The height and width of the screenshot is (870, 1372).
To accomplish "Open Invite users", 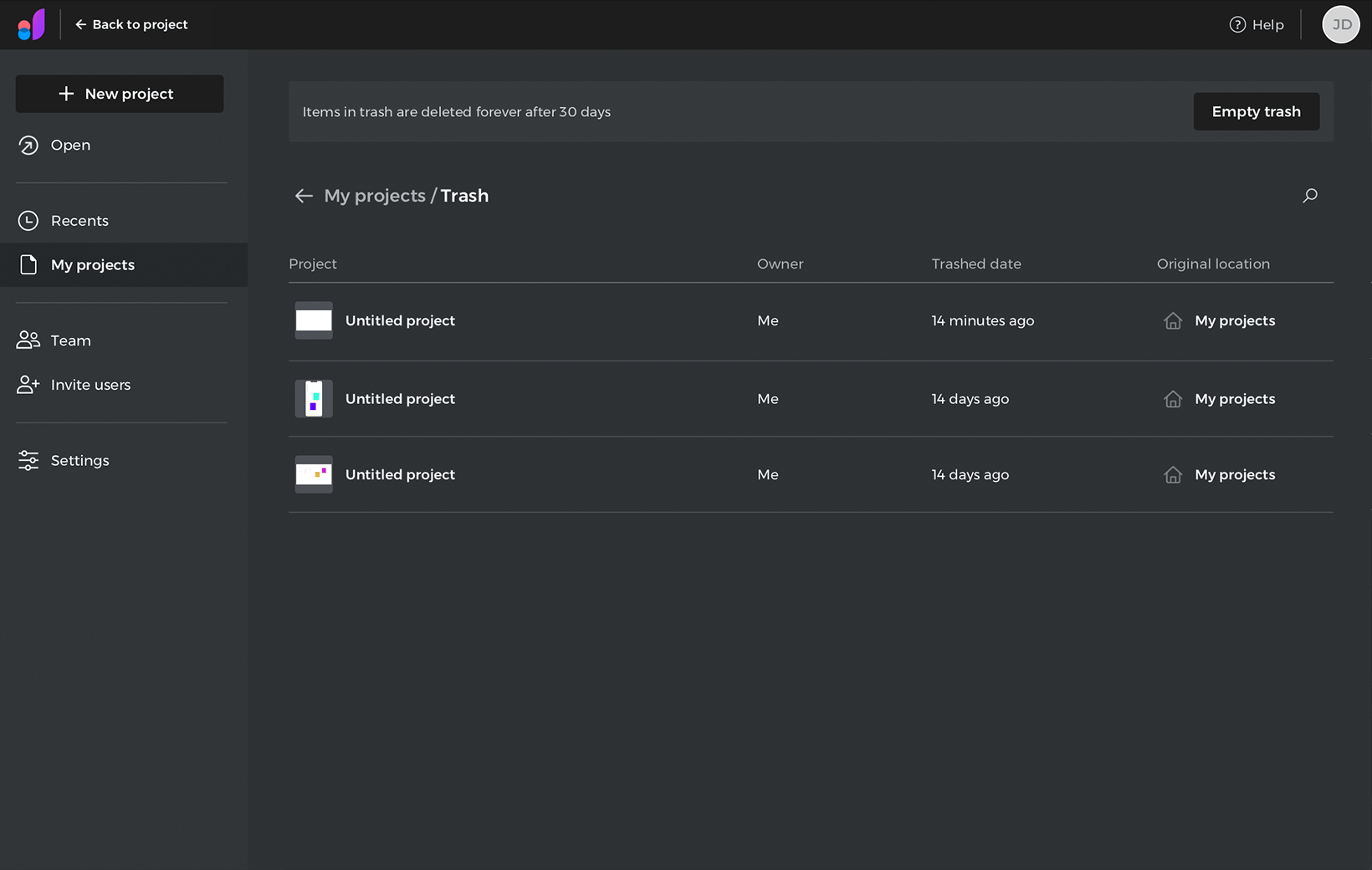I will 90,385.
